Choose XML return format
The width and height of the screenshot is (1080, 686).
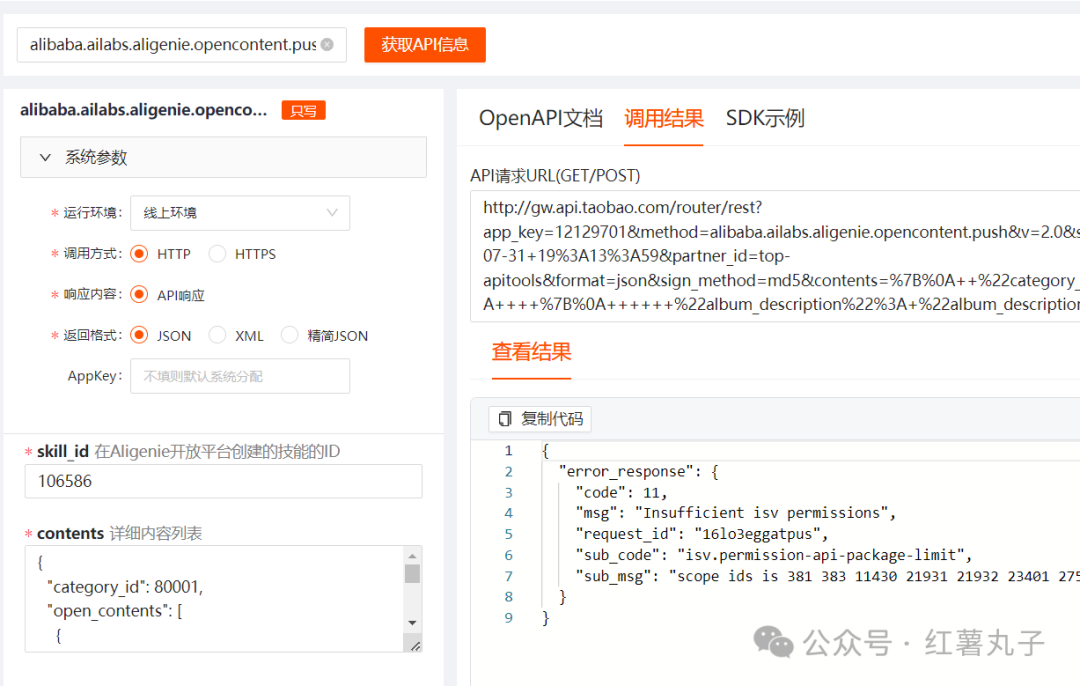click(217, 335)
